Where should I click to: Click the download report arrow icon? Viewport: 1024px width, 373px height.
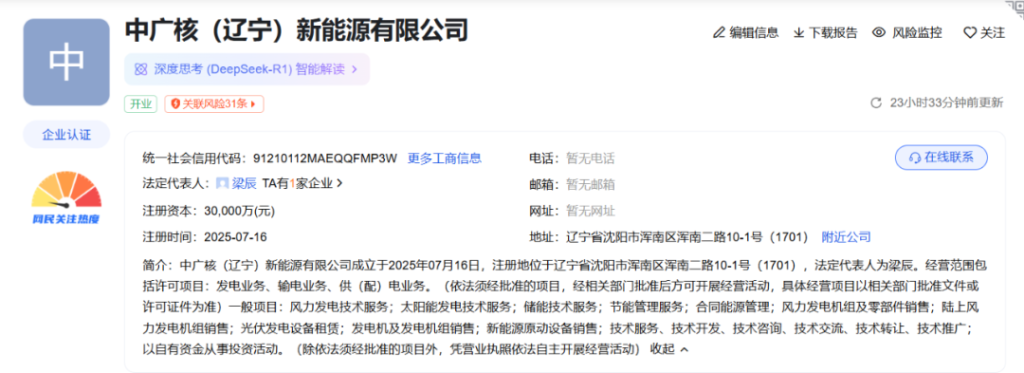click(x=799, y=33)
